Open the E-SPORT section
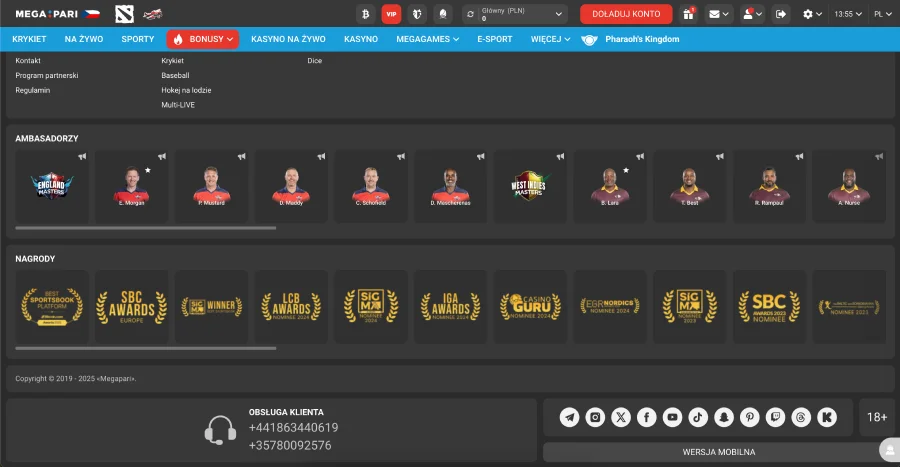 pyautogui.click(x=495, y=39)
